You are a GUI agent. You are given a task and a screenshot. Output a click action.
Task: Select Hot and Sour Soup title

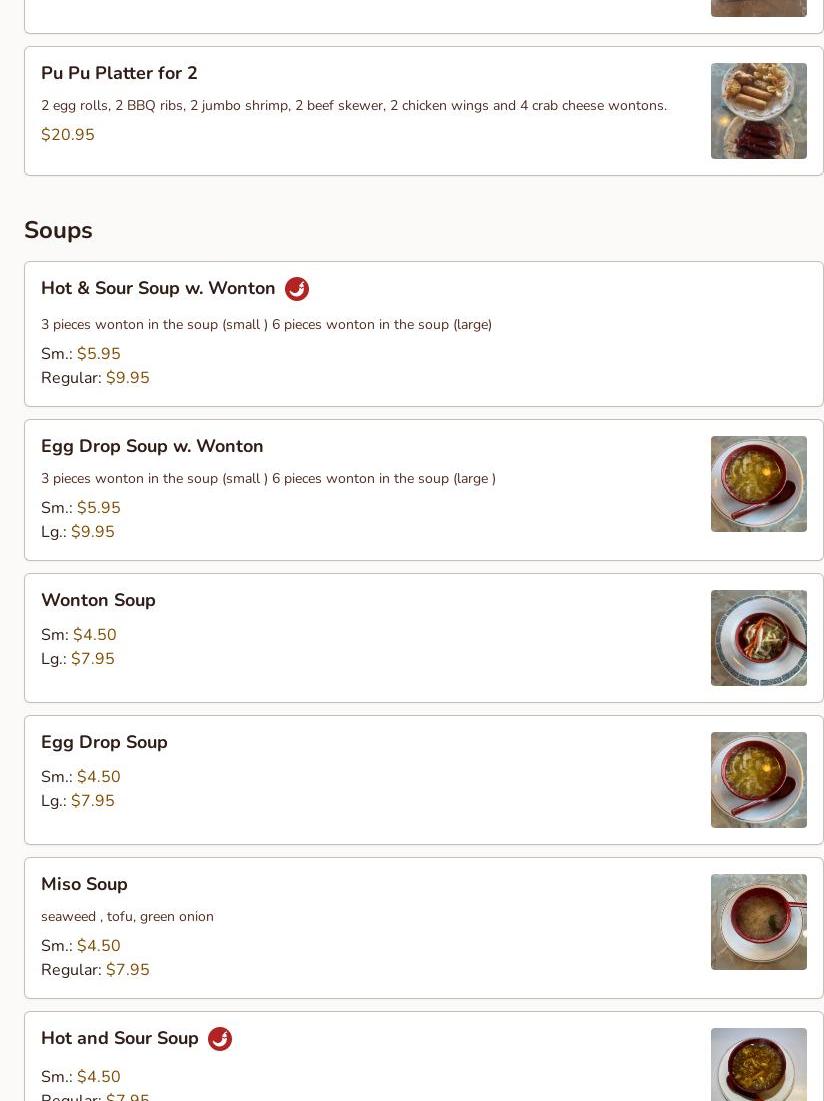click(x=120, y=1038)
